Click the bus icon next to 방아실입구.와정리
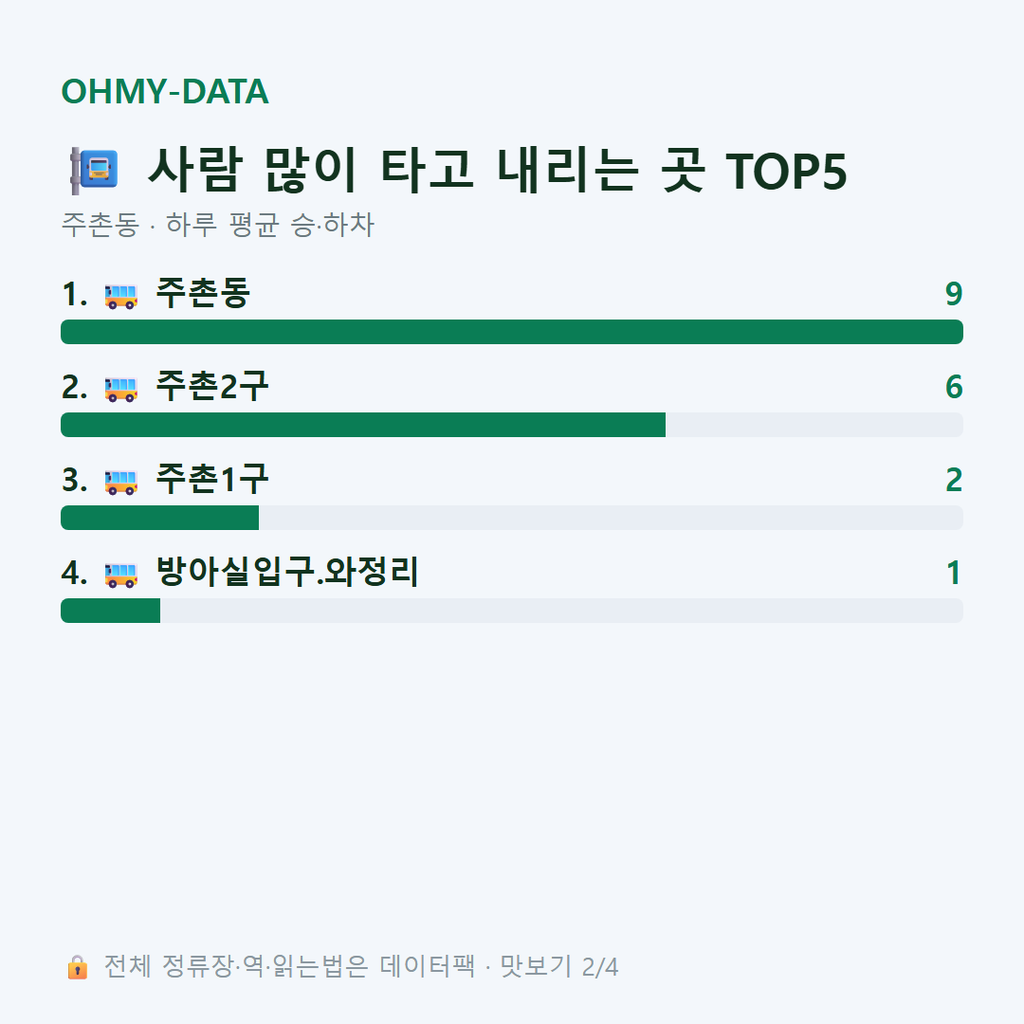The image size is (1024, 1024). (121, 575)
